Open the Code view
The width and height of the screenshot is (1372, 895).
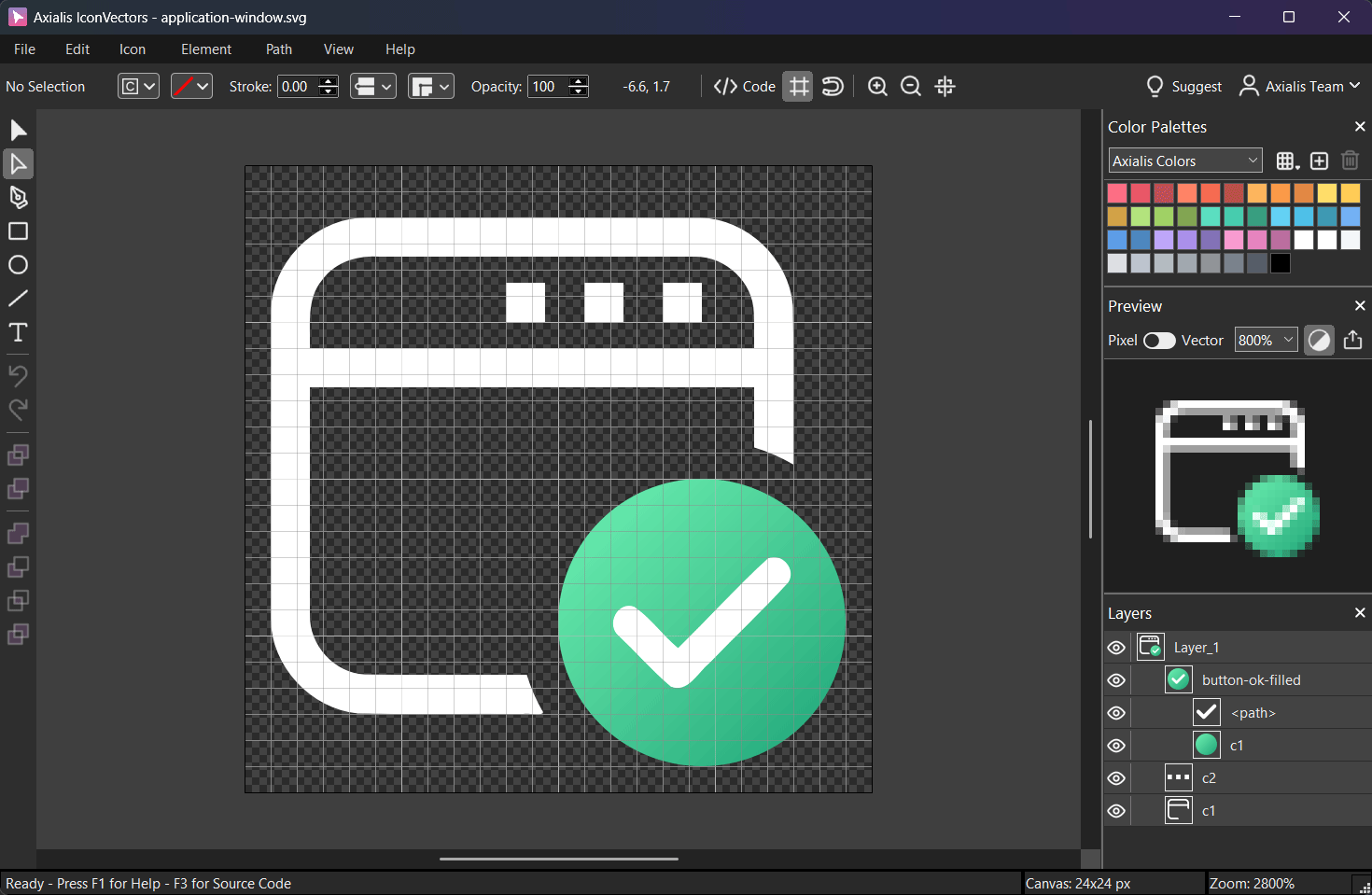pyautogui.click(x=744, y=86)
